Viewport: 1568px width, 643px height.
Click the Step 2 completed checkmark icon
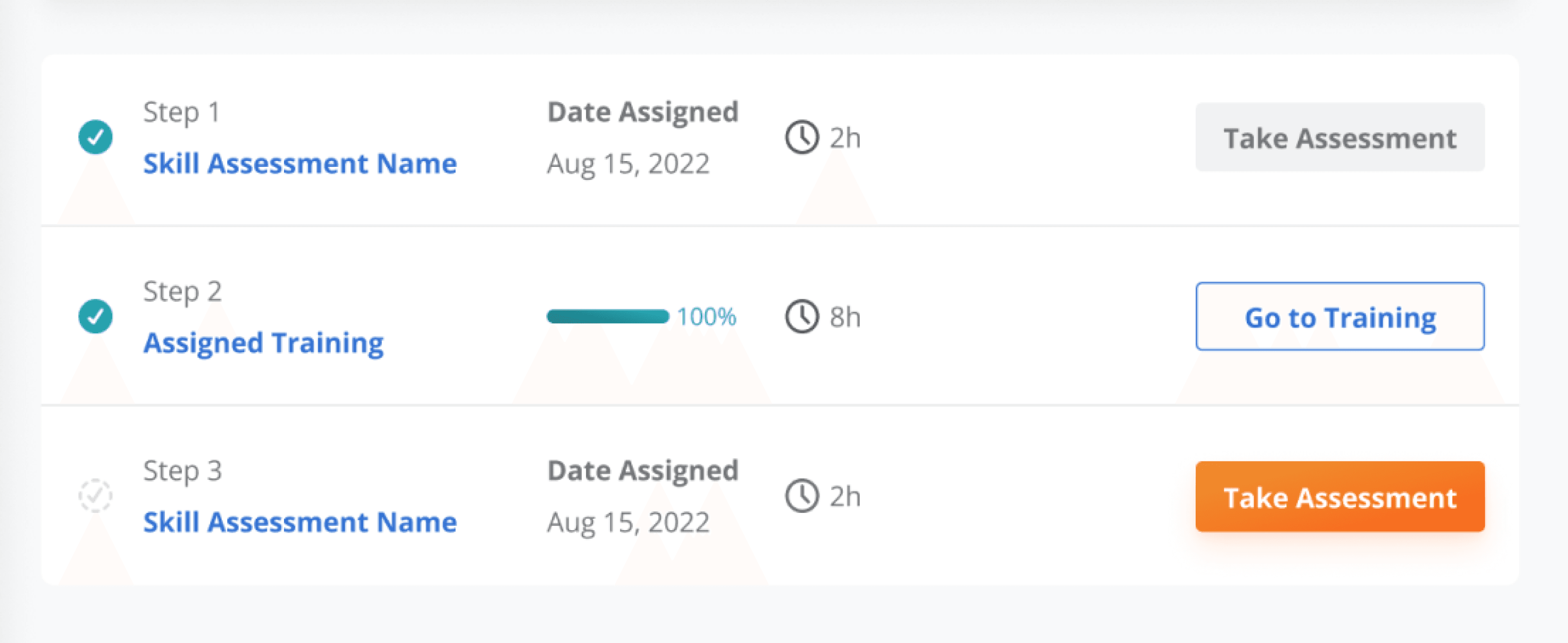tap(96, 316)
